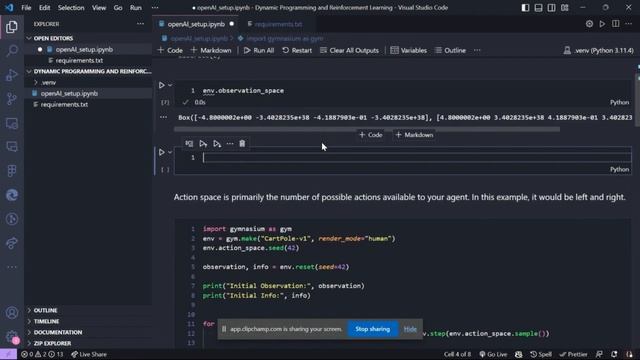
Task: Open Run and Debug view
Action: [x=12, y=75]
